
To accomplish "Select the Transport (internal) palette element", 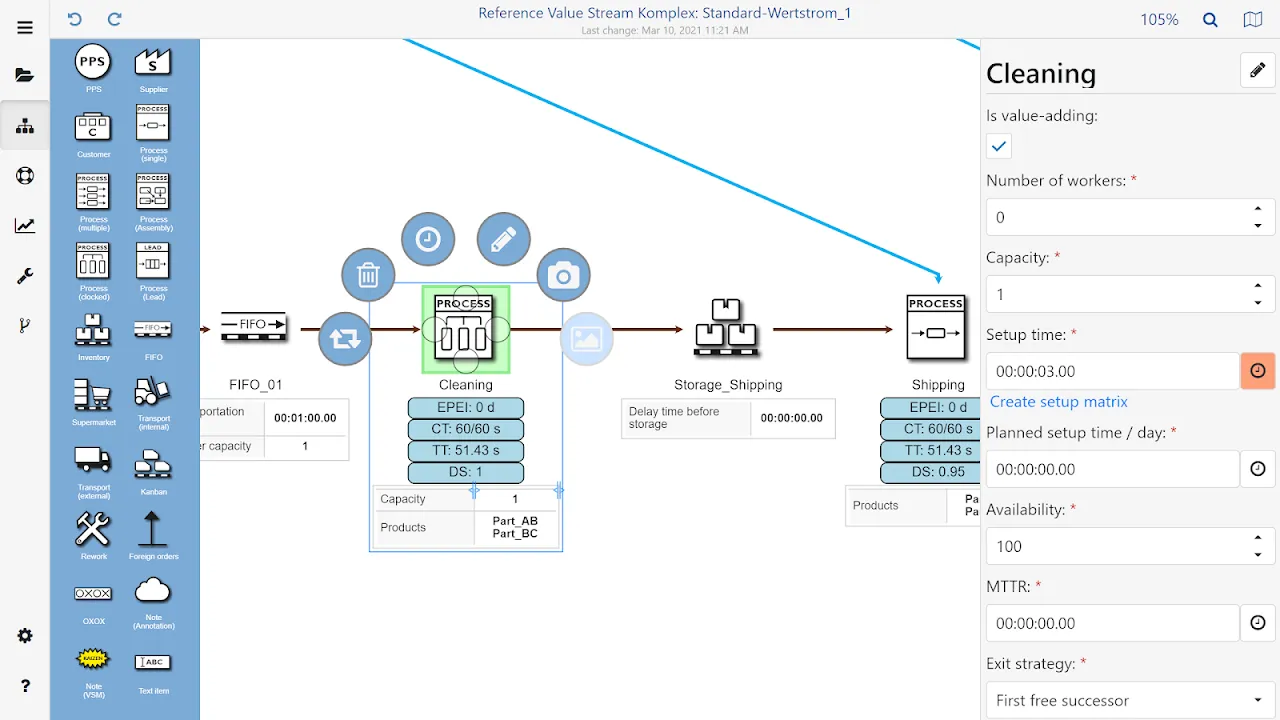I will pos(153,401).
